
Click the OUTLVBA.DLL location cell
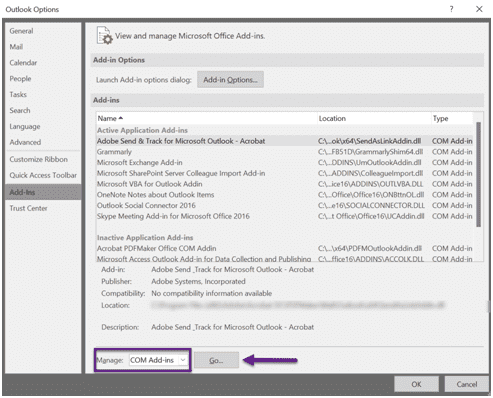pyautogui.click(x=370, y=184)
